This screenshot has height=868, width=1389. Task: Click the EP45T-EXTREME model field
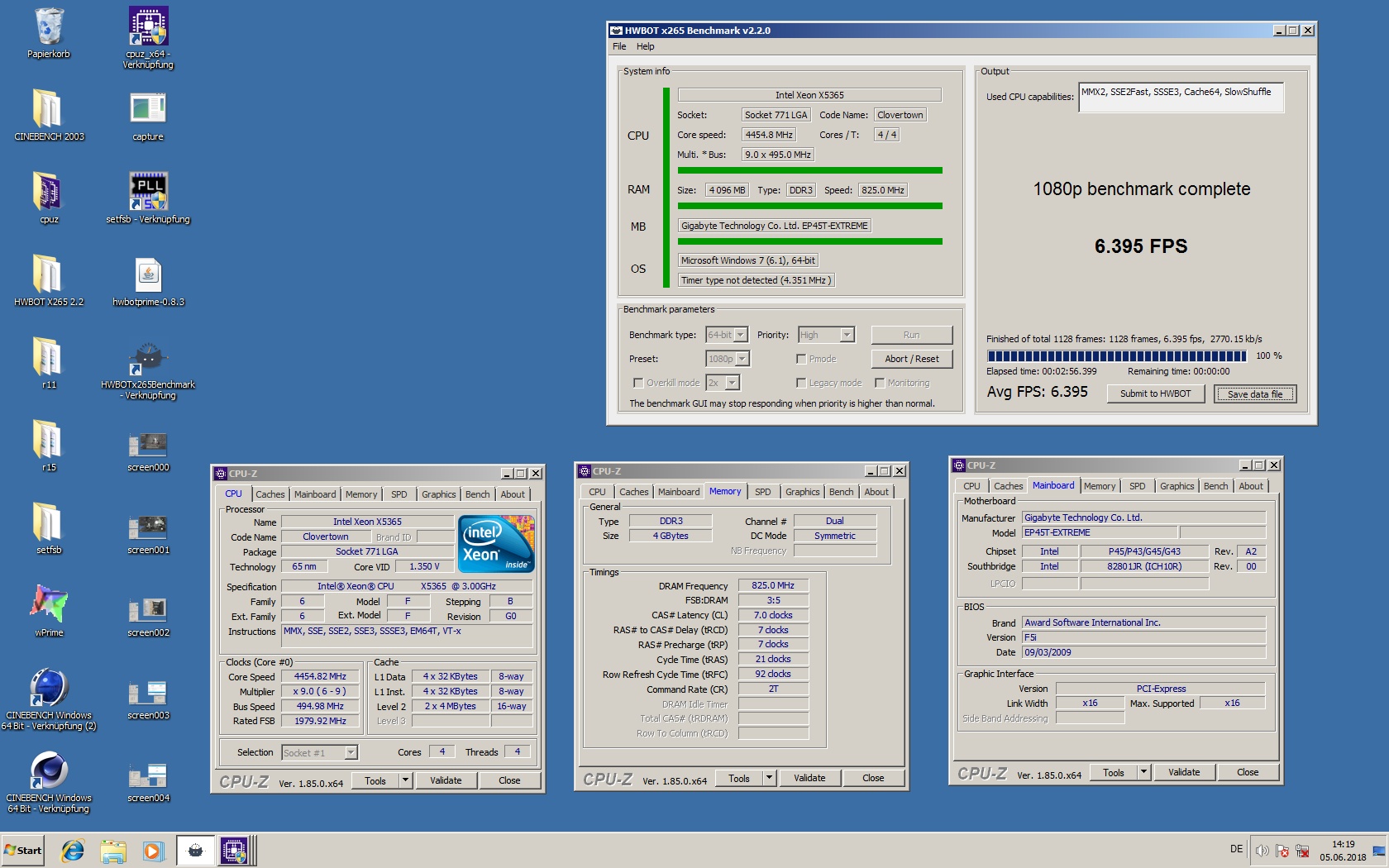coord(1100,533)
